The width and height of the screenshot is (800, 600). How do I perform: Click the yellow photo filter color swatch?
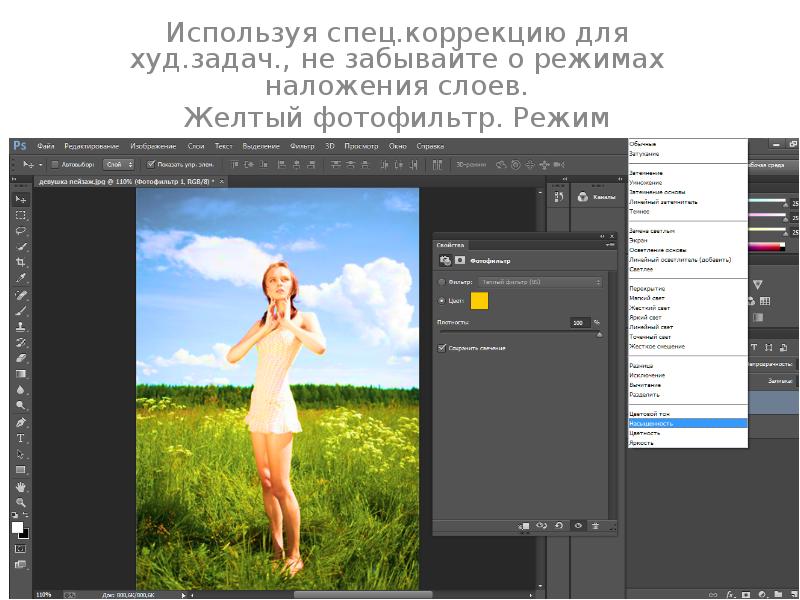(479, 300)
